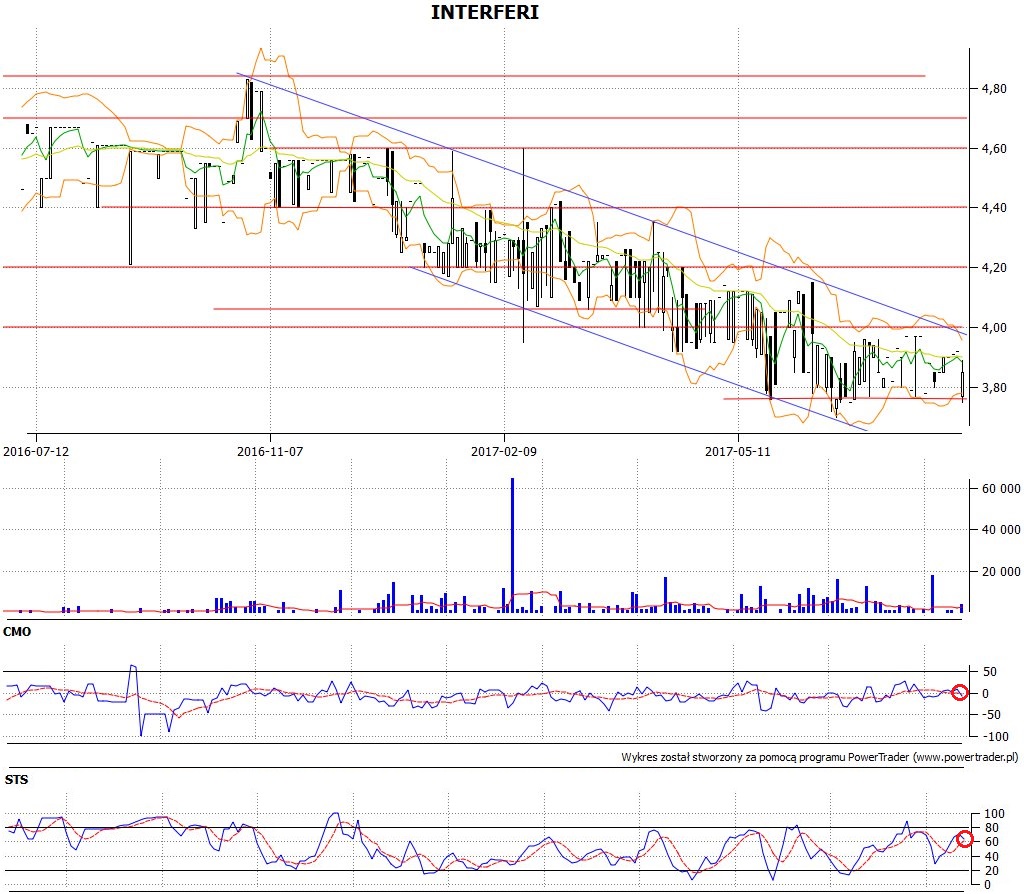Click the 60 000 volume axis label
This screenshot has width=1024, height=894.
click(x=1000, y=488)
